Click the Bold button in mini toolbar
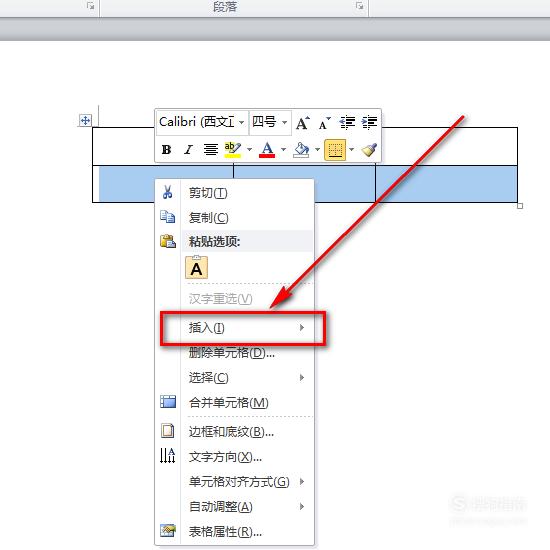Viewport: 550px width, 550px height. (166, 150)
